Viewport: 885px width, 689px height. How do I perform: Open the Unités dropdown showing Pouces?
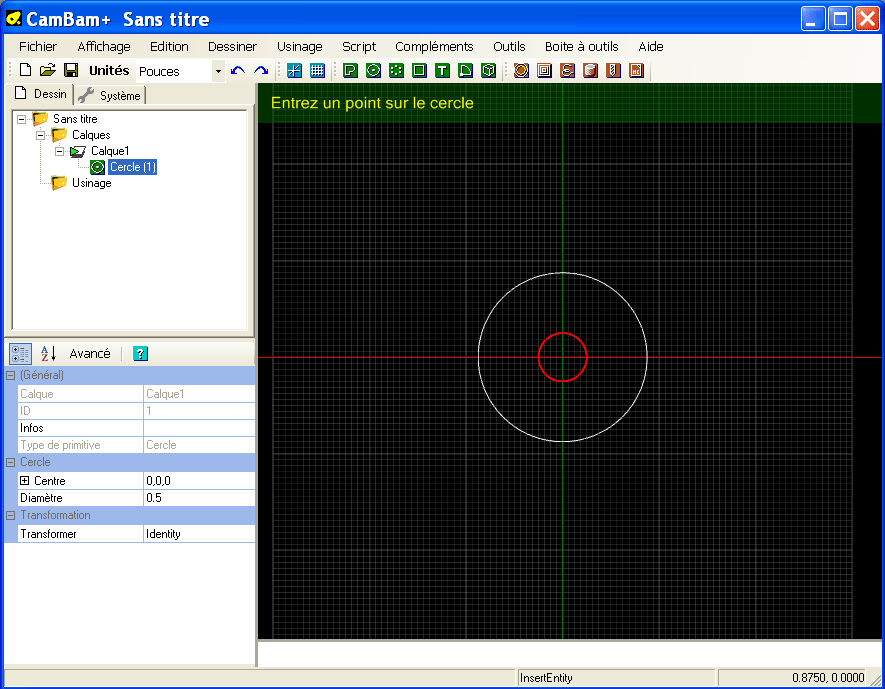tap(218, 71)
